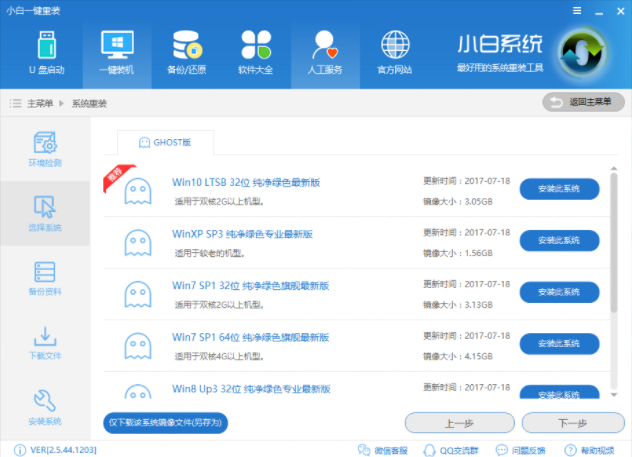
Task: Click the scrollbar down arrow
Action: 614,395
